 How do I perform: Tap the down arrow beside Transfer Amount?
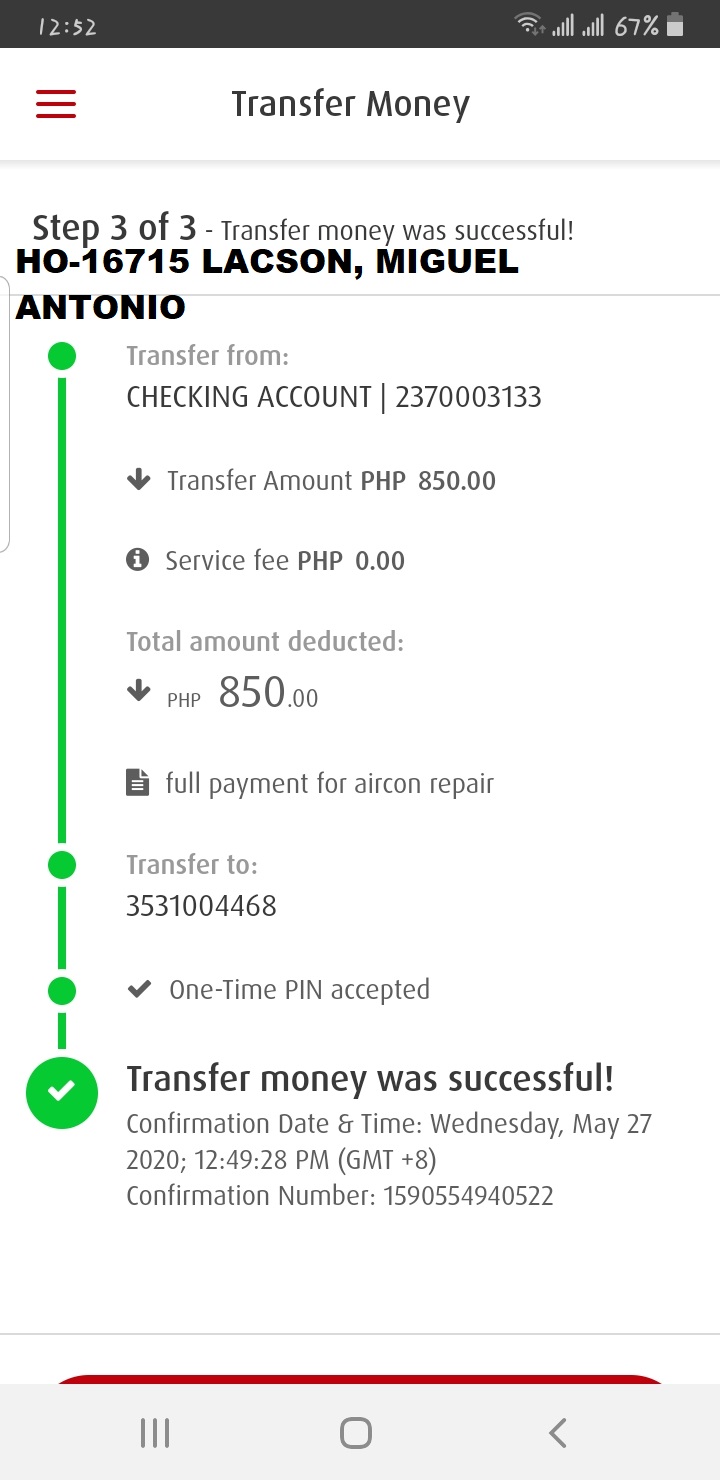[138, 481]
